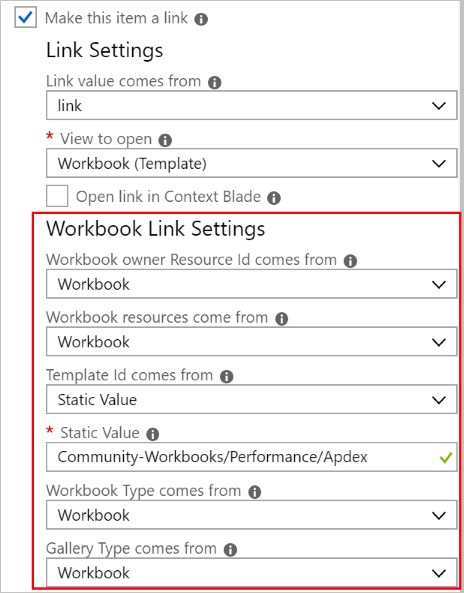The image size is (464, 593).
Task: Click info icon next to View to open
Action: pos(165,140)
